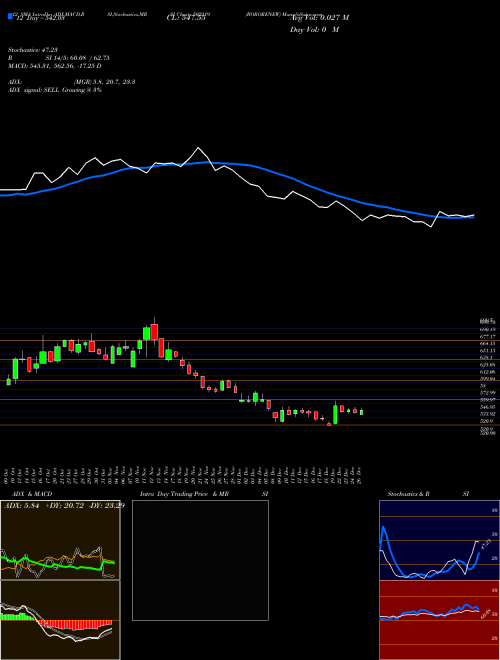Click the last green candlestick on the chart

[x=361, y=412]
